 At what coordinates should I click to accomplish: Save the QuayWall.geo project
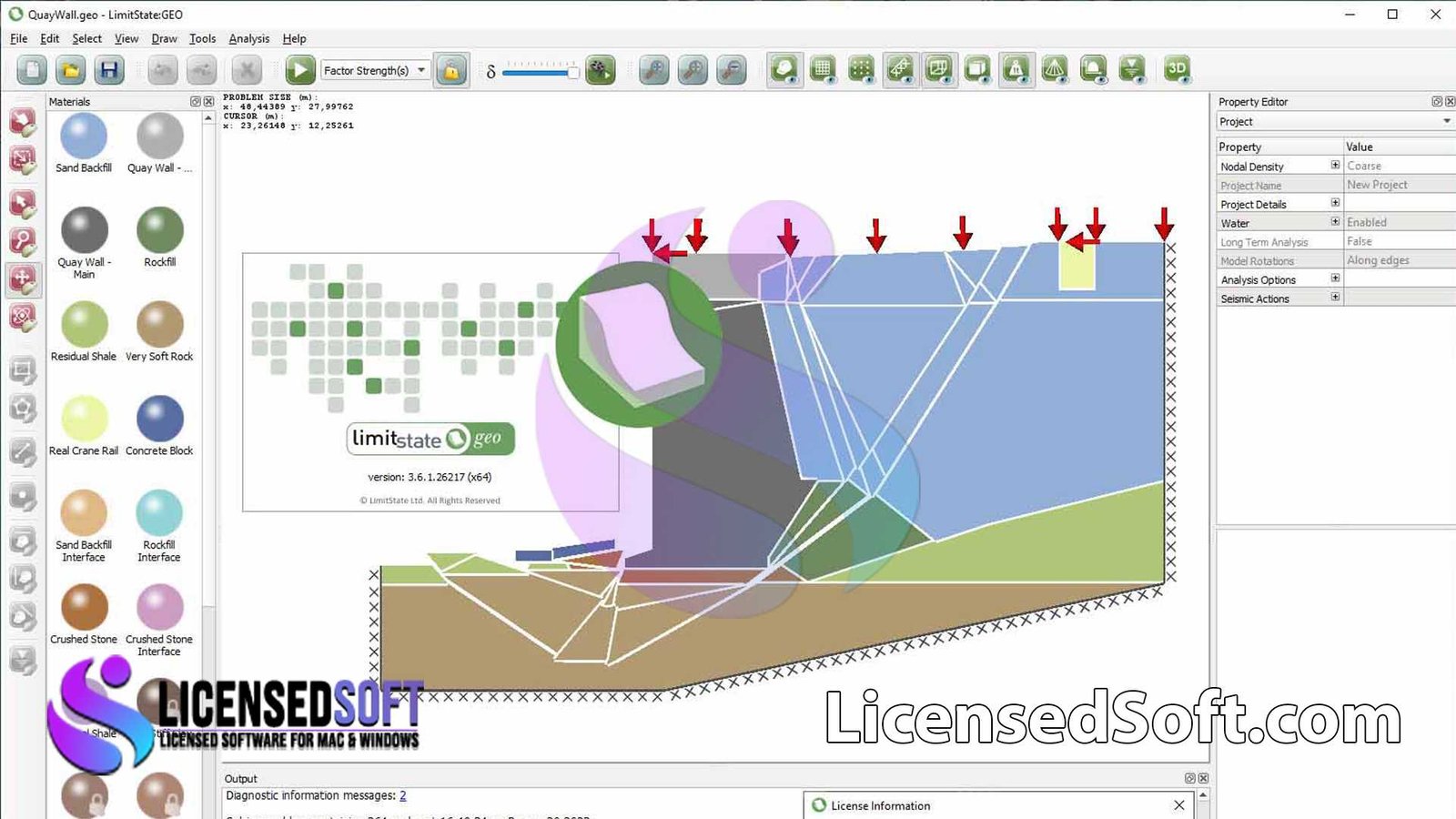coord(109,70)
